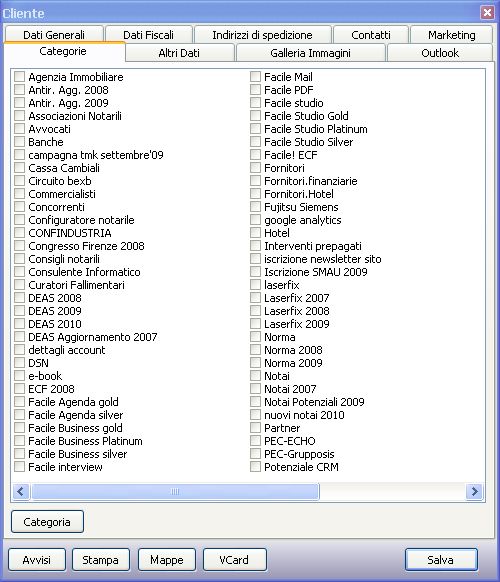Check the Hotel category
This screenshot has width=500, height=582.
point(255,233)
